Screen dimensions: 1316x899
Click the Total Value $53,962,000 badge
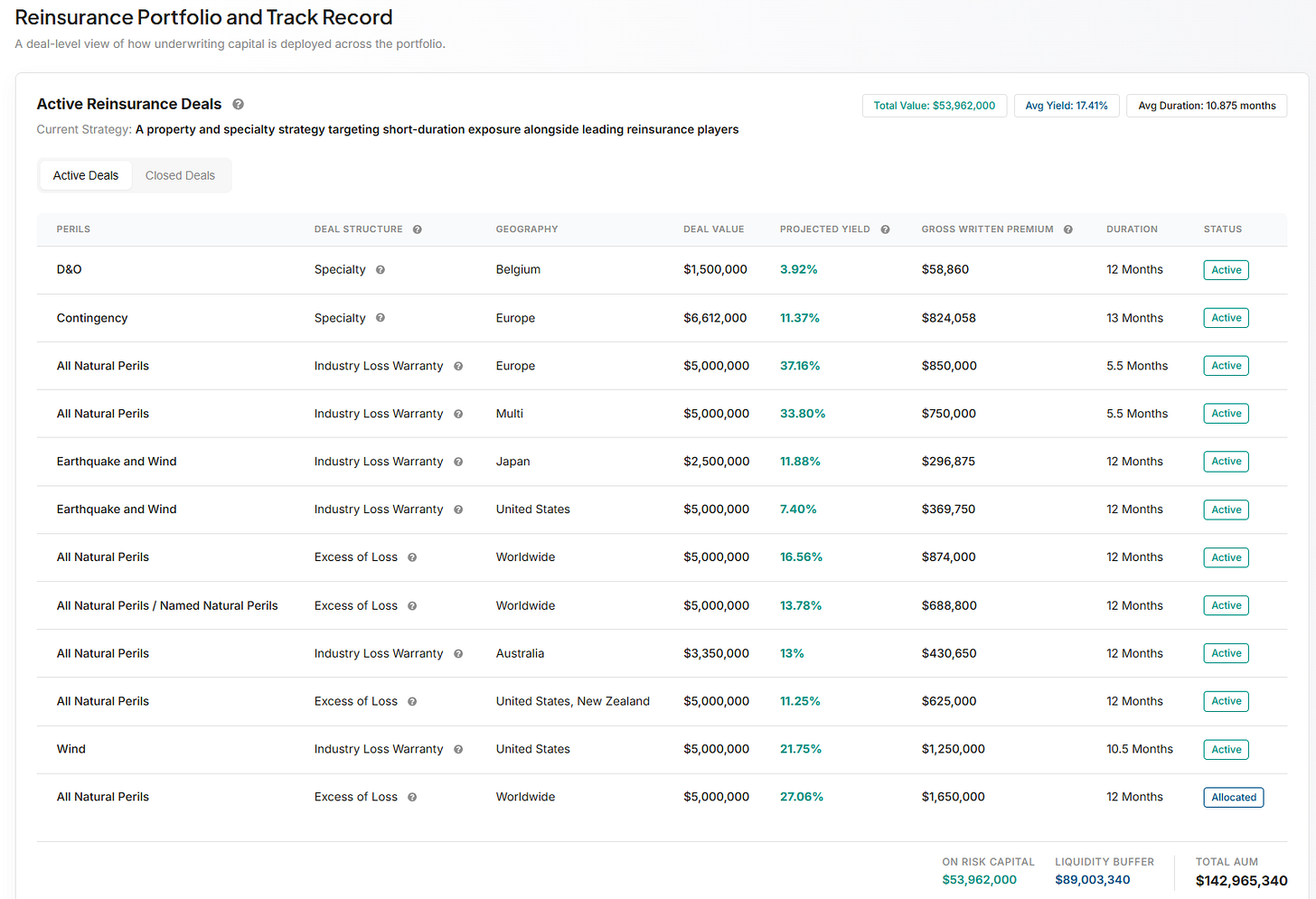tap(935, 106)
